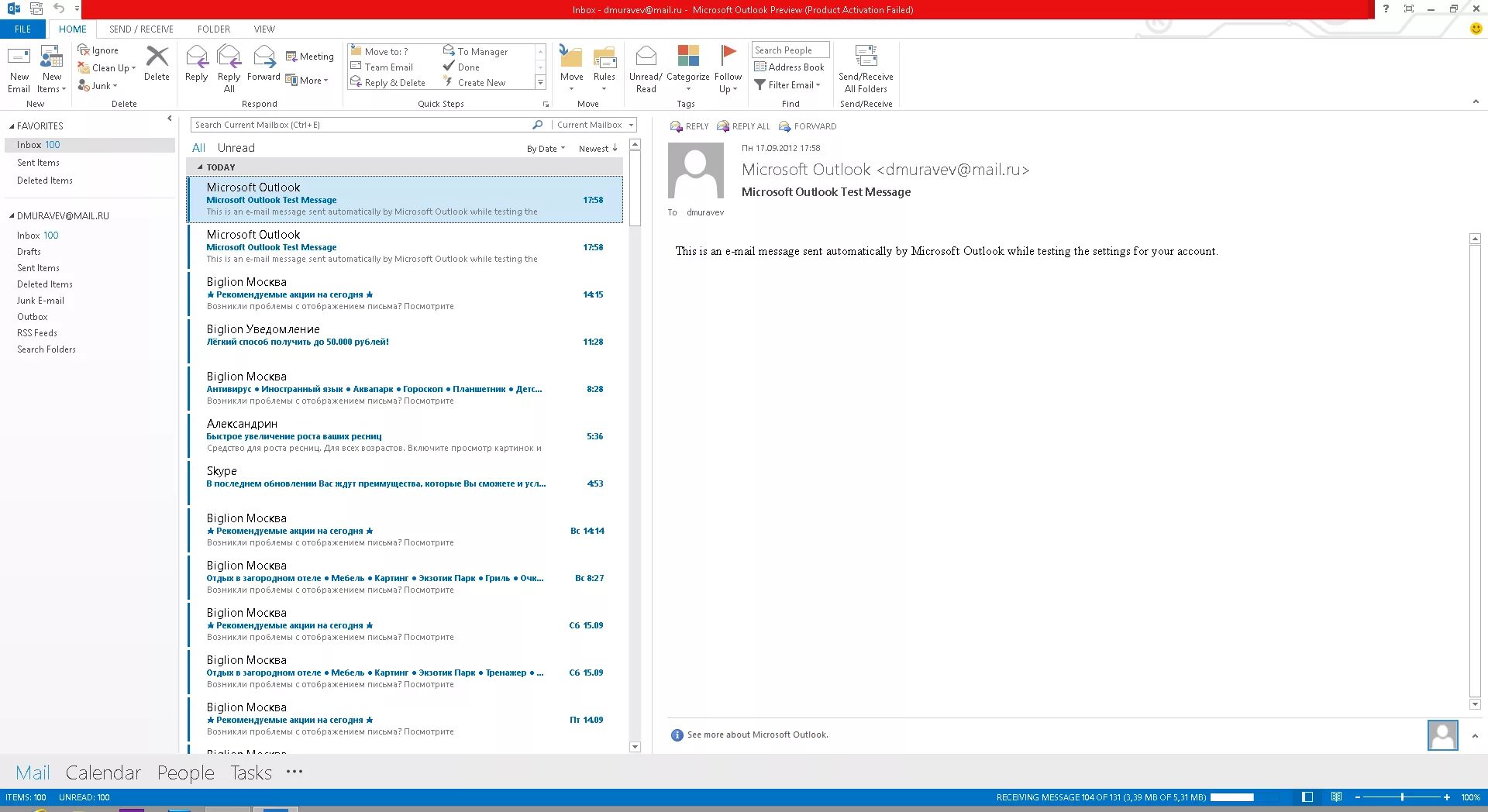The image size is (1488, 812).
Task: Switch to the FOLDER tab
Action: (x=214, y=29)
